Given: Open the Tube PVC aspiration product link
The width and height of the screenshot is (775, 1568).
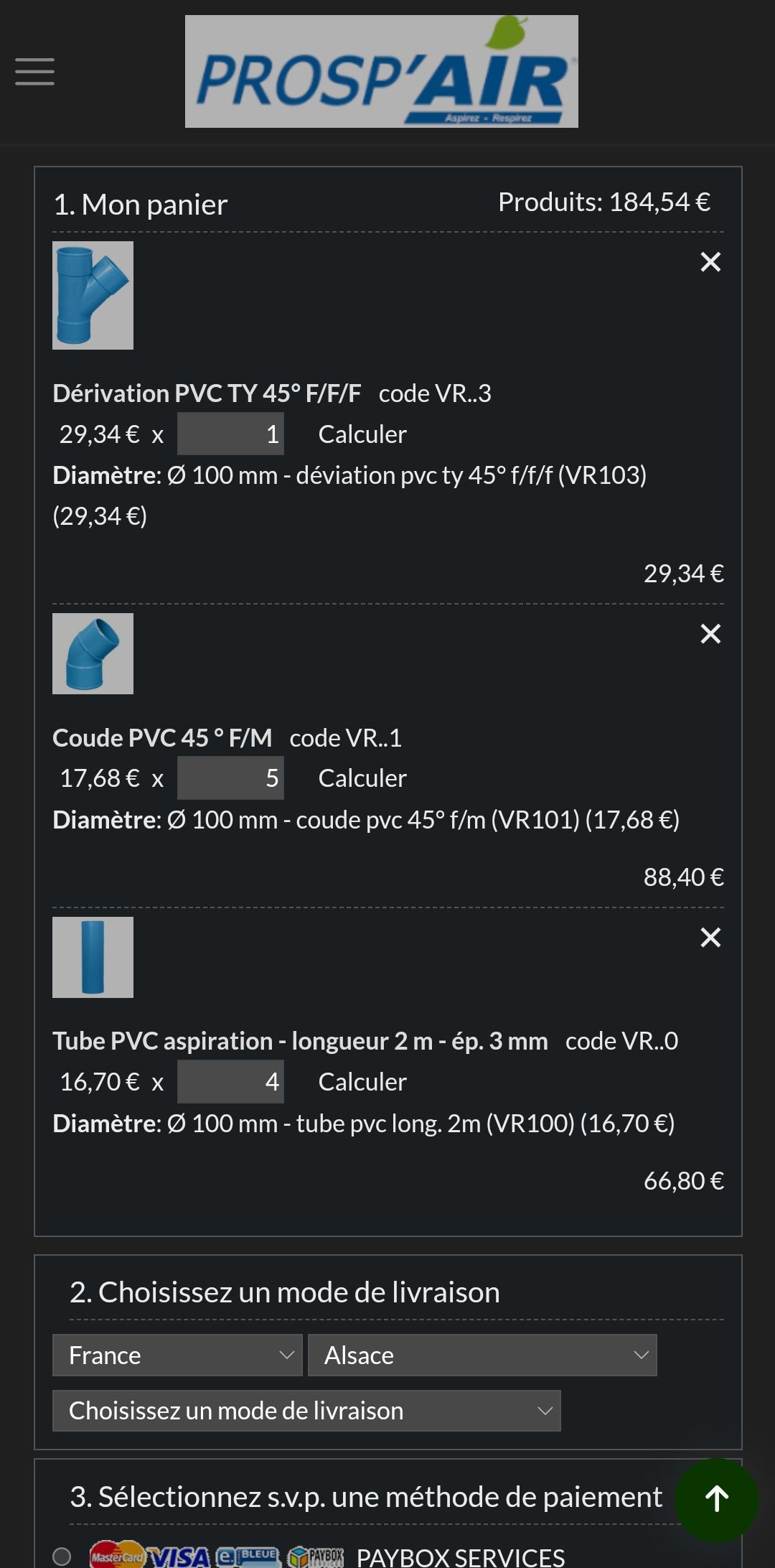Looking at the screenshot, I should tap(300, 1041).
